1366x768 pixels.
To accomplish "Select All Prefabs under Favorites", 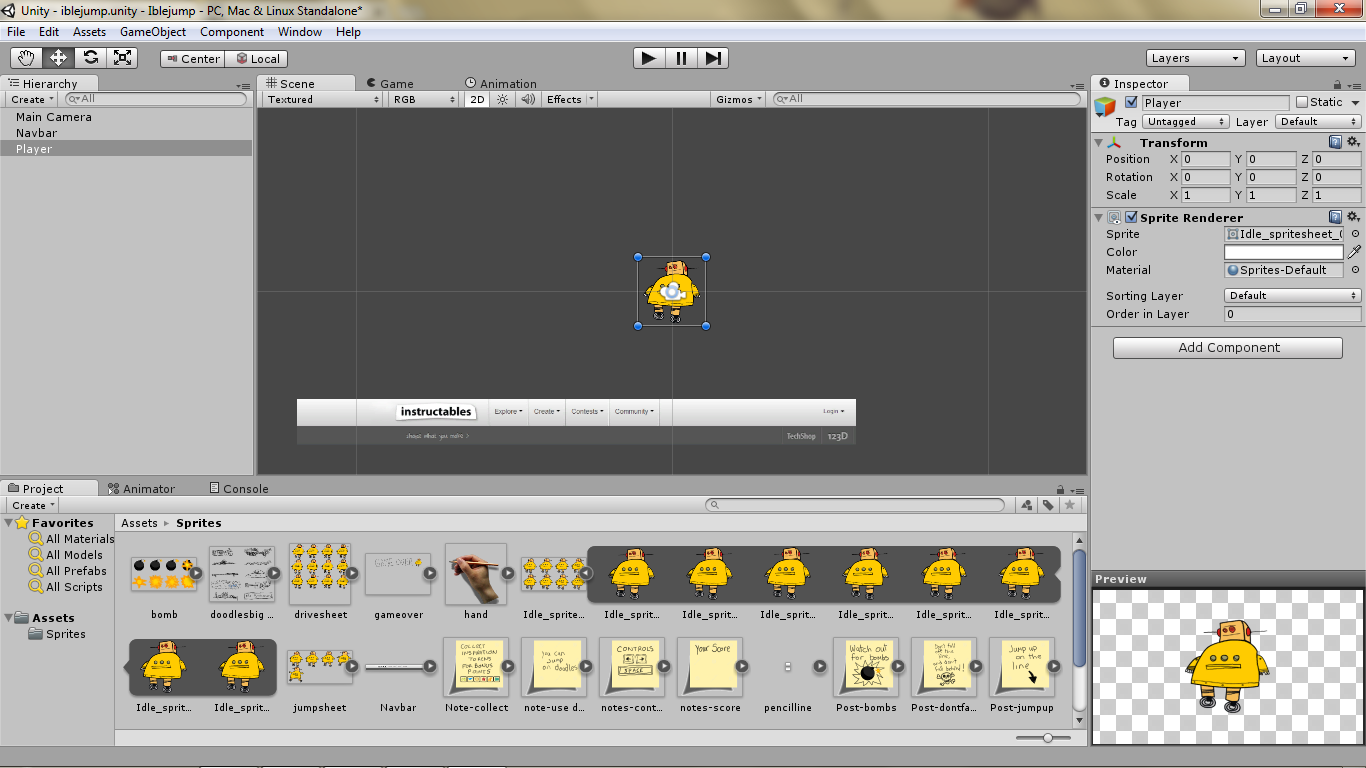I will pos(68,571).
